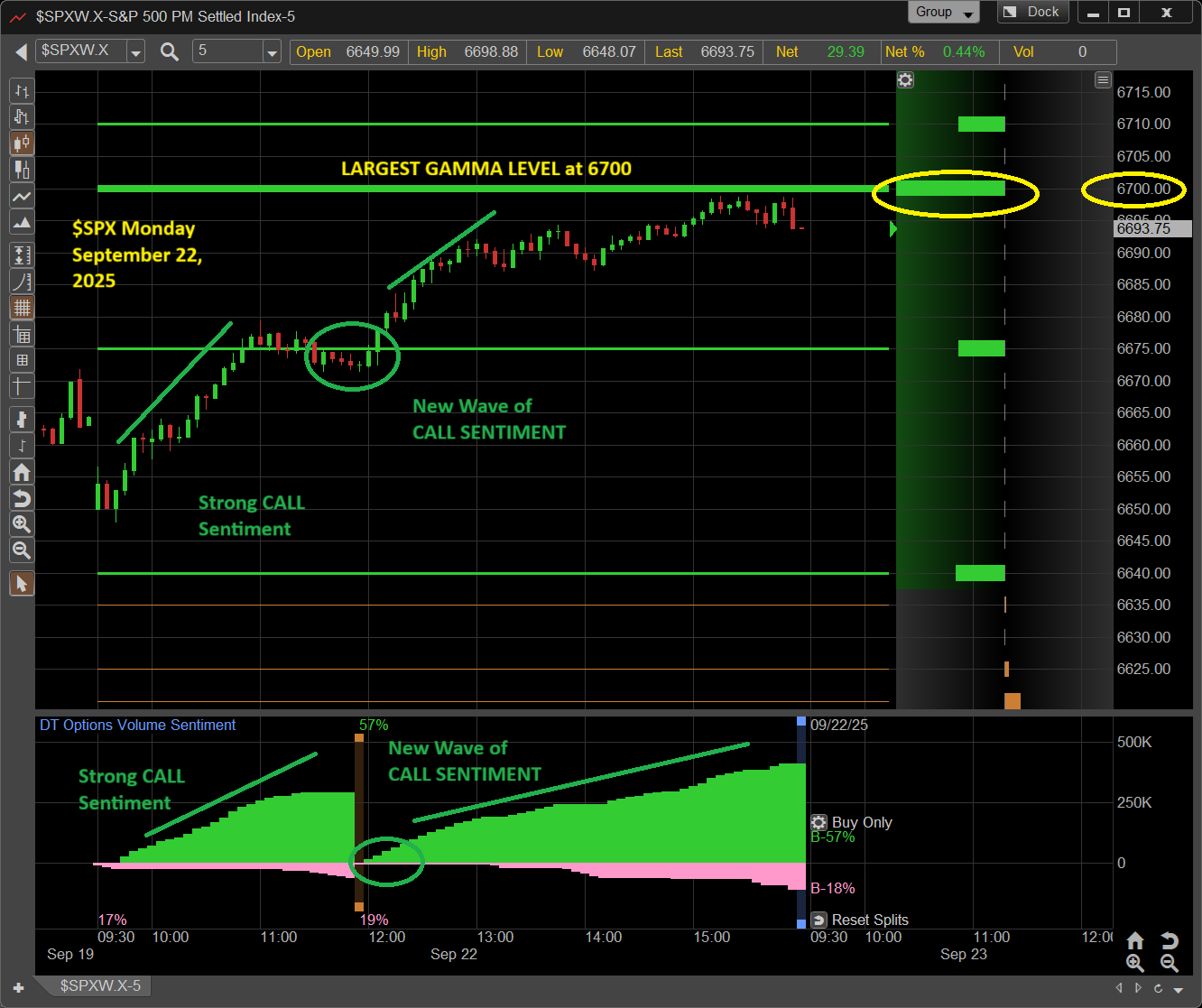Open the hamburger menu on the price panel
The image size is (1202, 1008).
tap(1103, 80)
